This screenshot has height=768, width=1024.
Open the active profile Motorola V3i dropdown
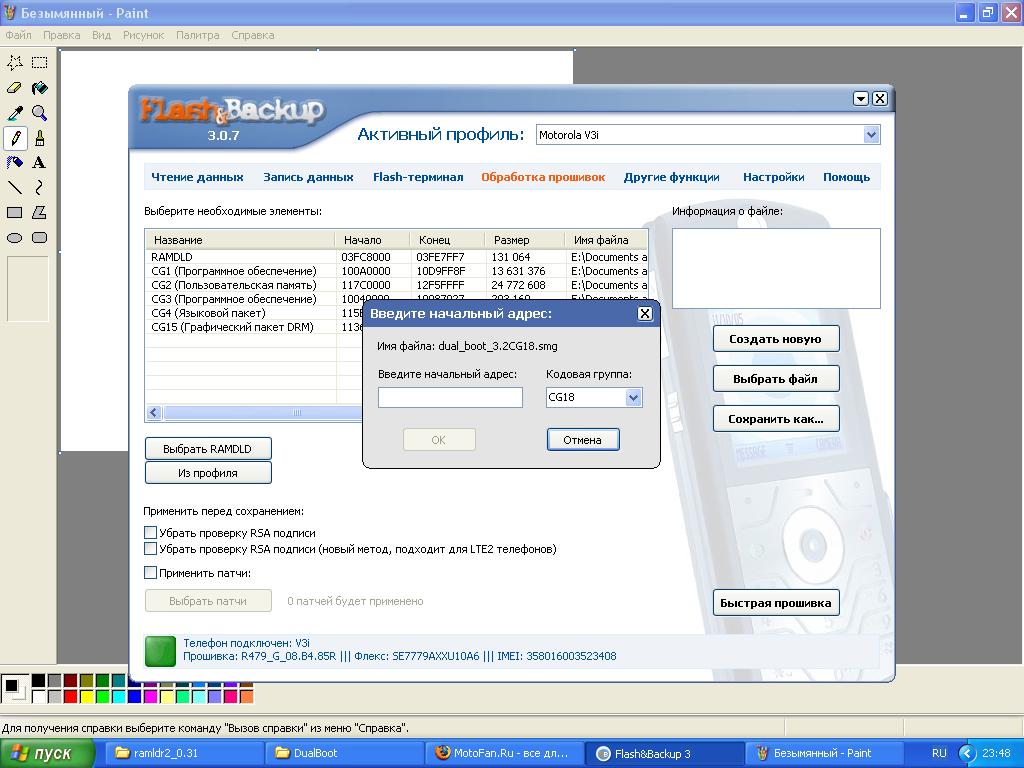[871, 135]
